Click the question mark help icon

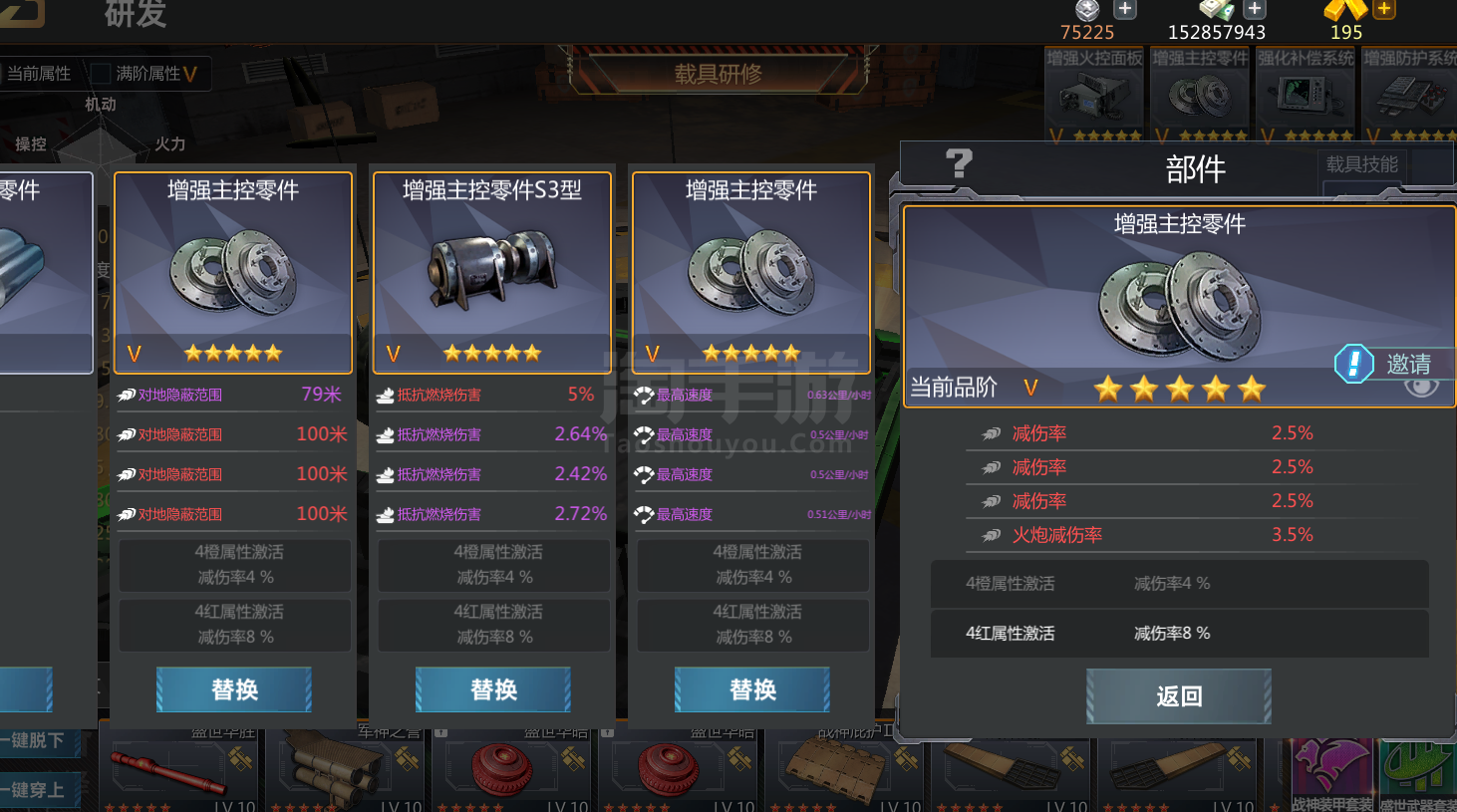[x=959, y=163]
